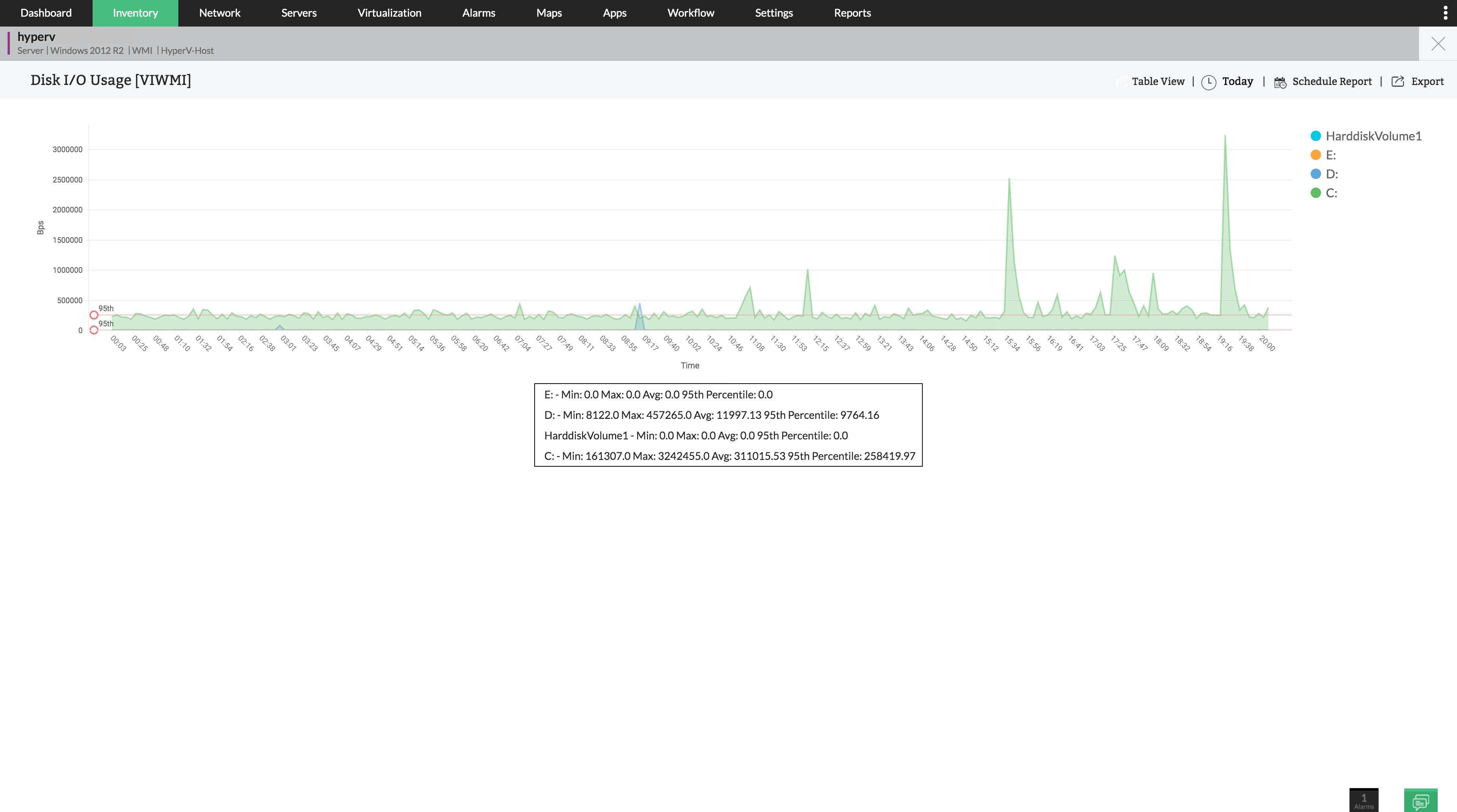Expand the Virtualization dropdown menu
This screenshot has width=1457, height=812.
tap(389, 13)
